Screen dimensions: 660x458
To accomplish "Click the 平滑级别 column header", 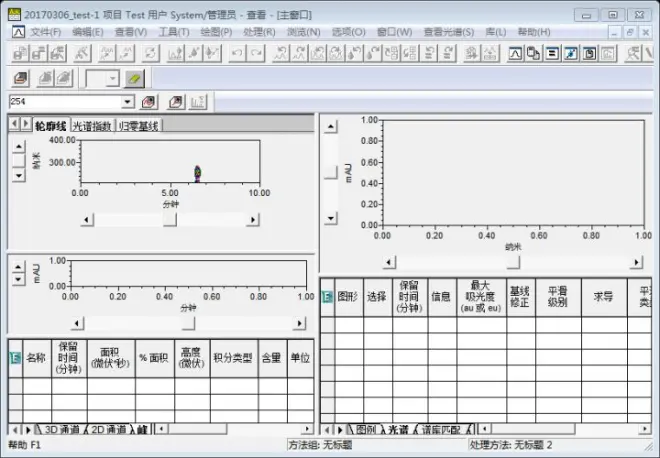I will click(x=558, y=297).
